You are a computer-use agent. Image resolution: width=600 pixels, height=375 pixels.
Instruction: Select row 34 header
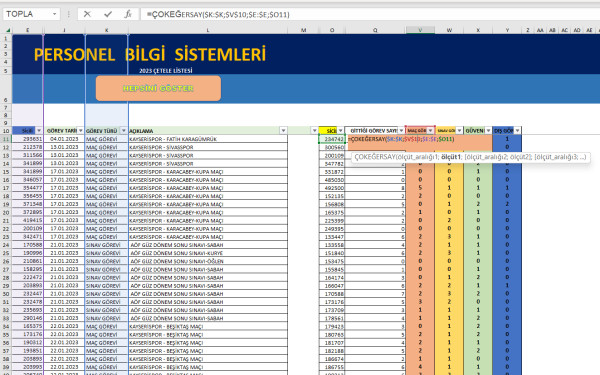pyautogui.click(x=6, y=326)
